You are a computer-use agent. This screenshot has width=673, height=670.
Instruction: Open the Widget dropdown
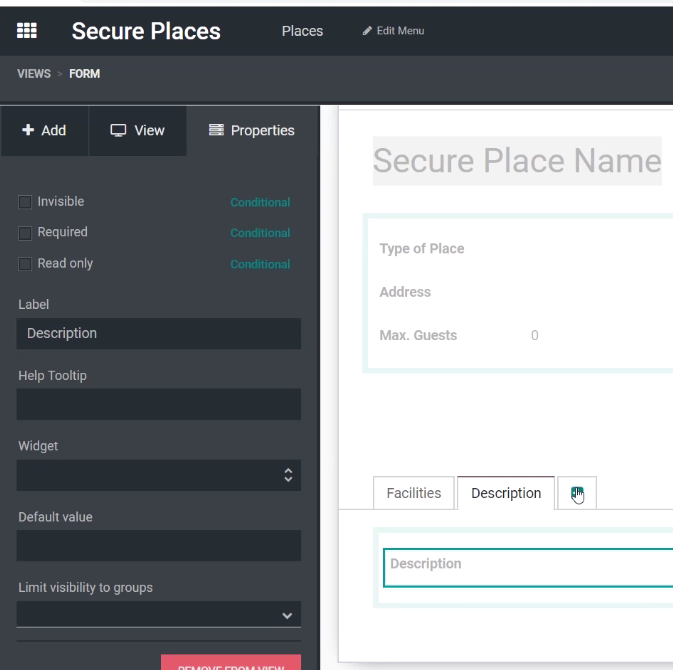[159, 475]
